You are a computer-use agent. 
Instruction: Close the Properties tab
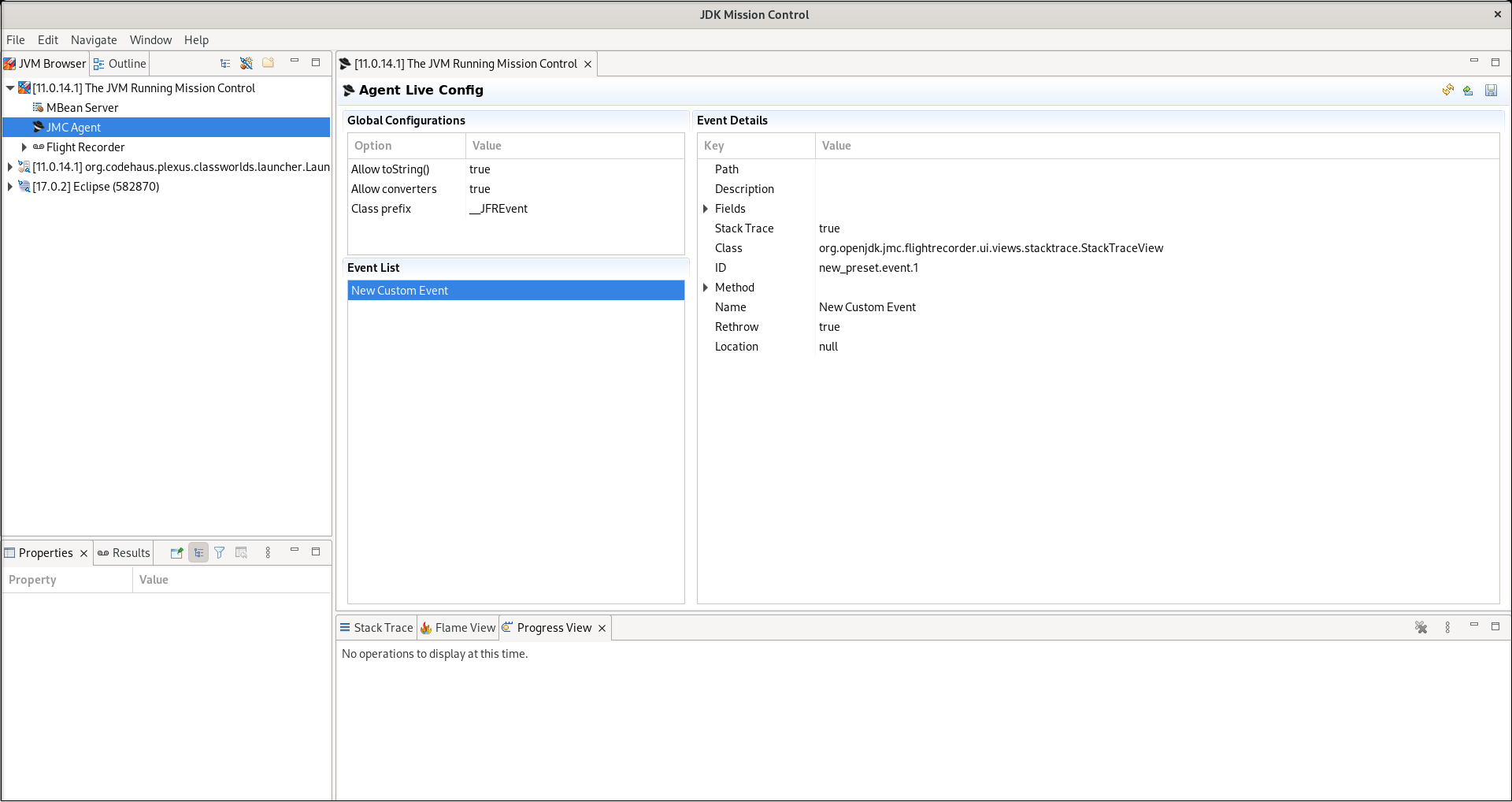83,553
